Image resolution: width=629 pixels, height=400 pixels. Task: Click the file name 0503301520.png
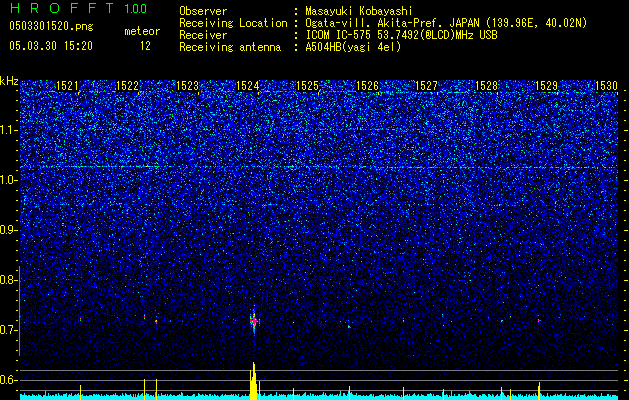[51, 26]
